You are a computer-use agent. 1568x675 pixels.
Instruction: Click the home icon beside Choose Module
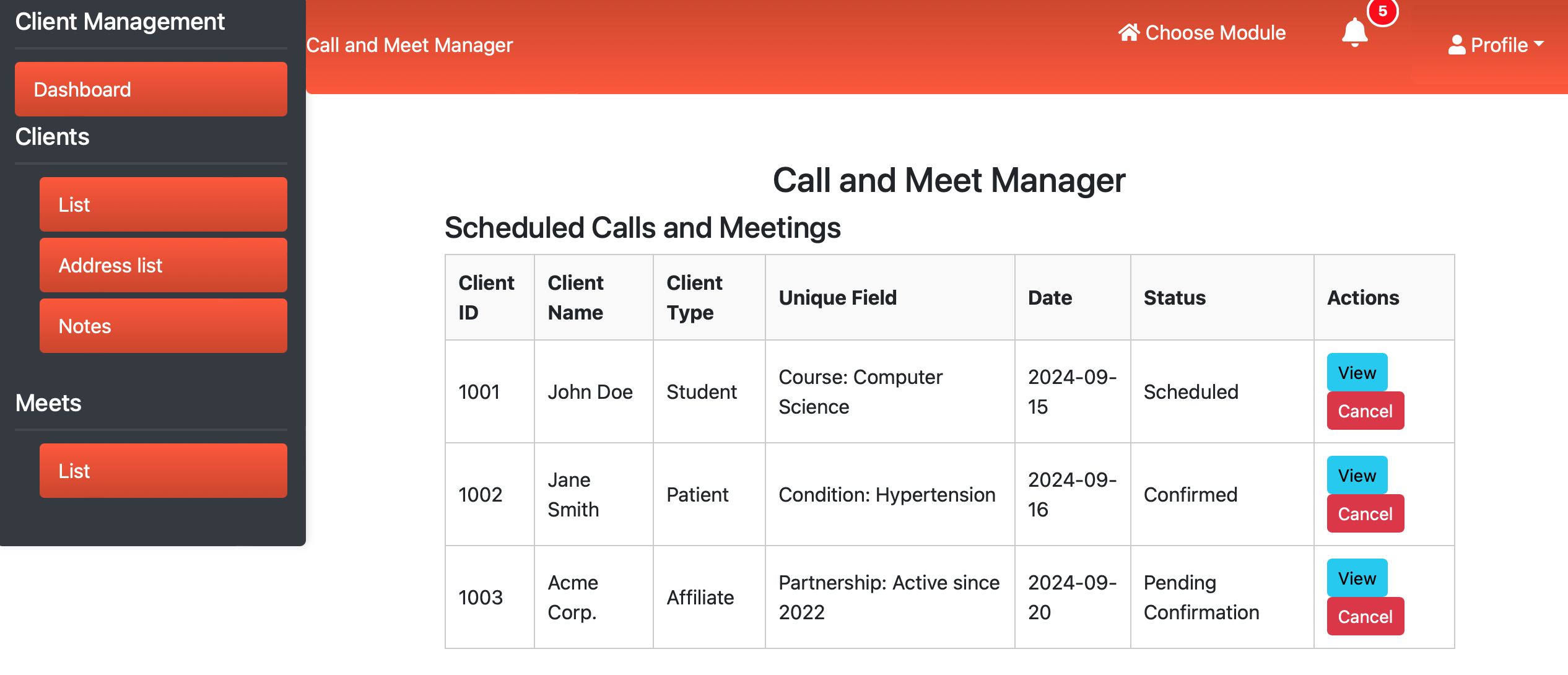pyautogui.click(x=1128, y=32)
